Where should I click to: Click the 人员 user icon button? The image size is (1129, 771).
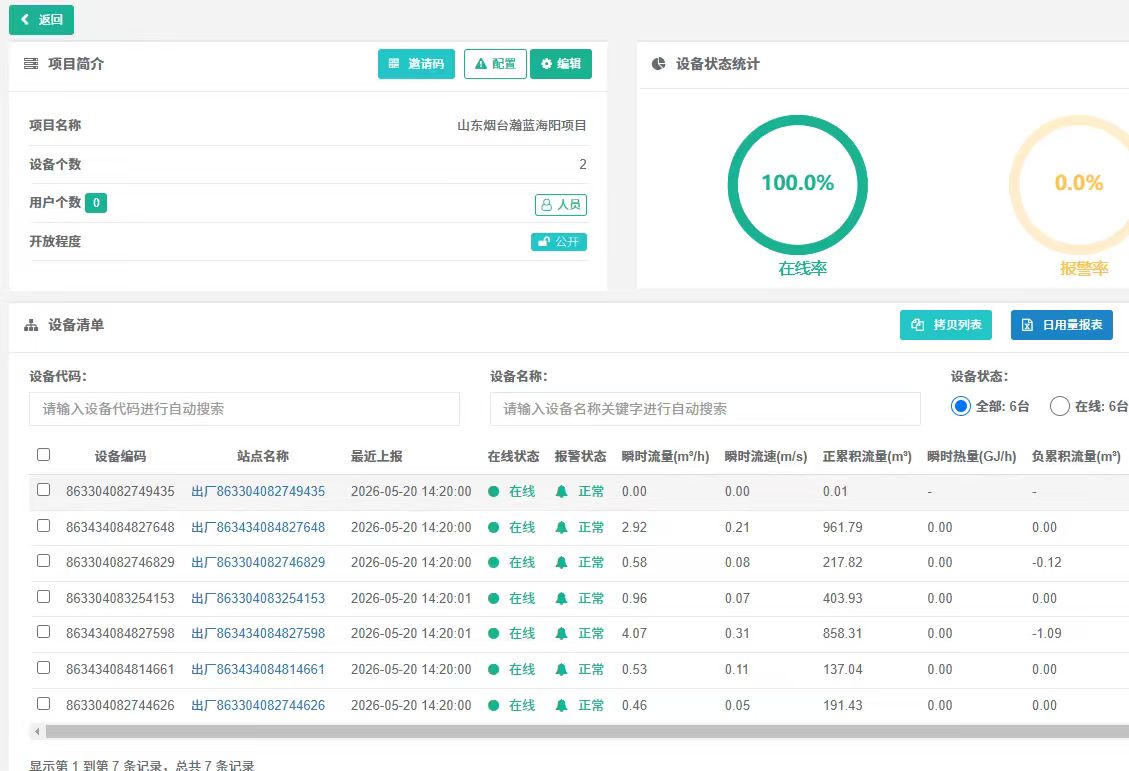(x=561, y=205)
